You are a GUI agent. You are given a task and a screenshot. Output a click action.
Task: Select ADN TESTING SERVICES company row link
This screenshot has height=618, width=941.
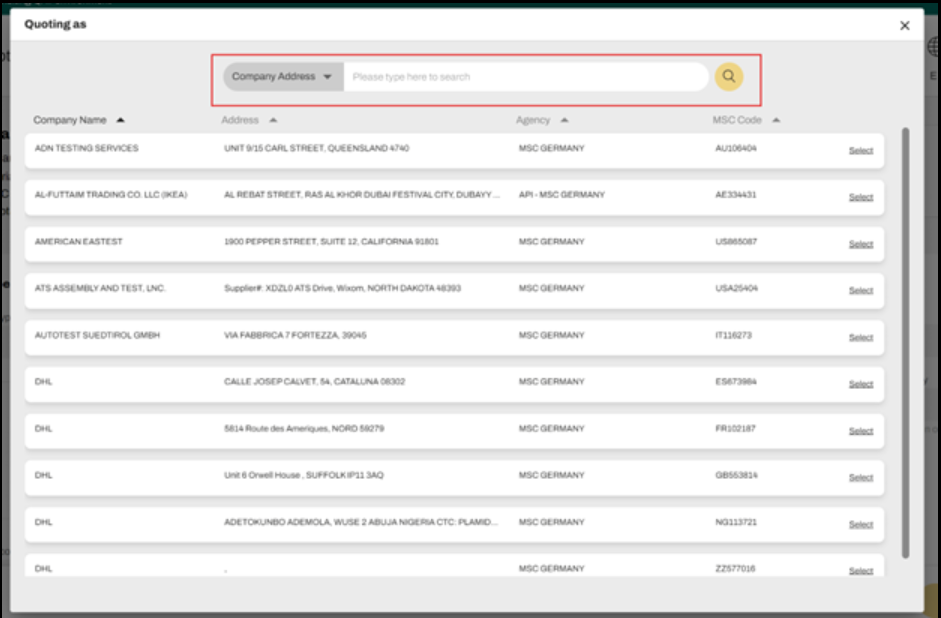point(861,151)
